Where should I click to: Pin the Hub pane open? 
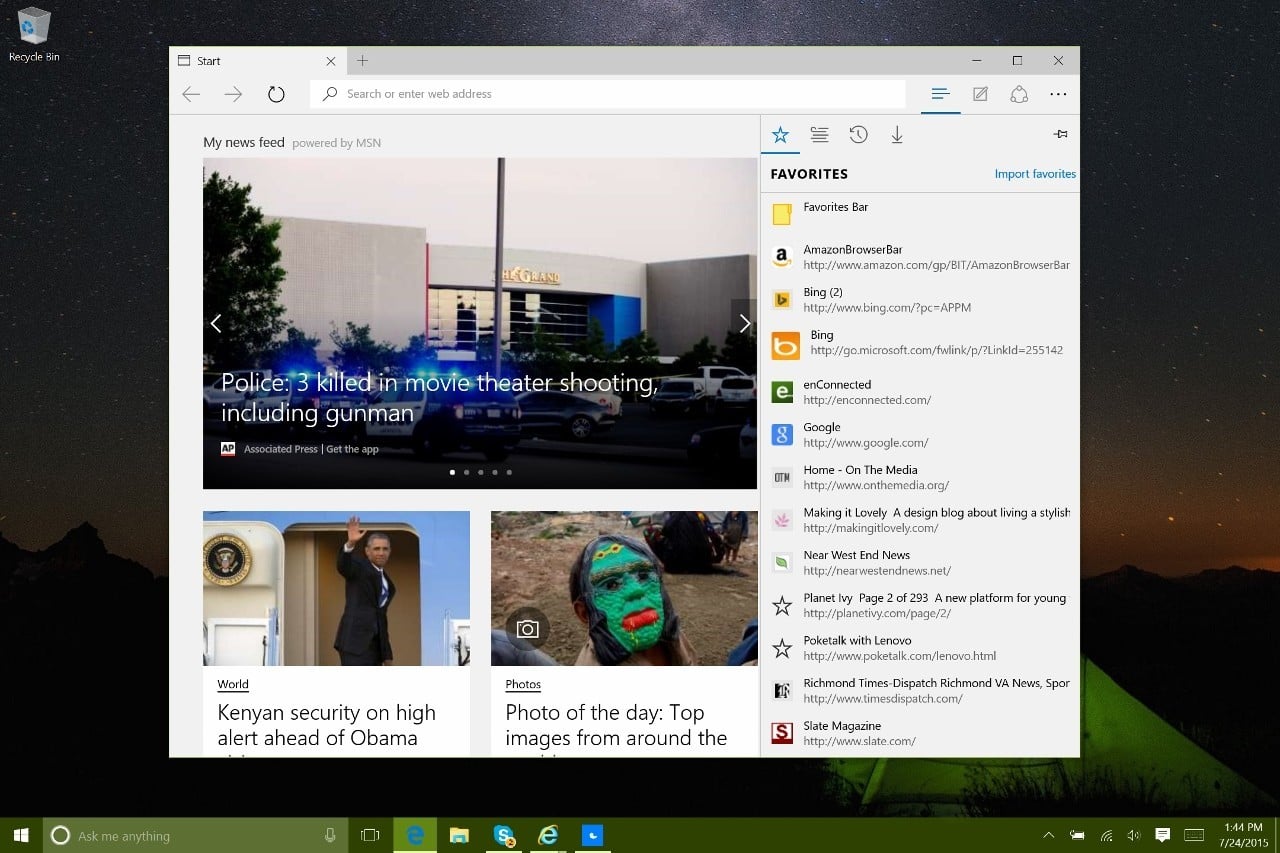[x=1060, y=133]
